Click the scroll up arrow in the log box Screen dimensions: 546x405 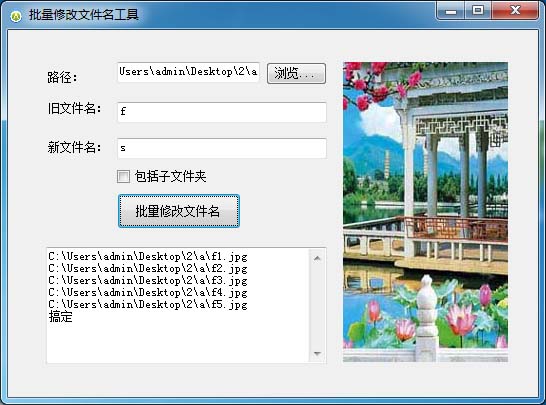coord(317,258)
